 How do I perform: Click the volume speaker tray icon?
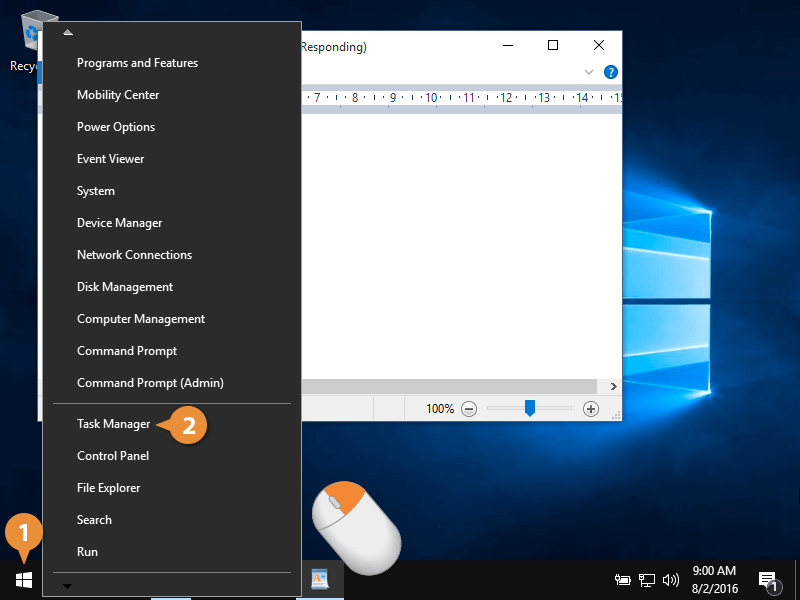pos(670,580)
